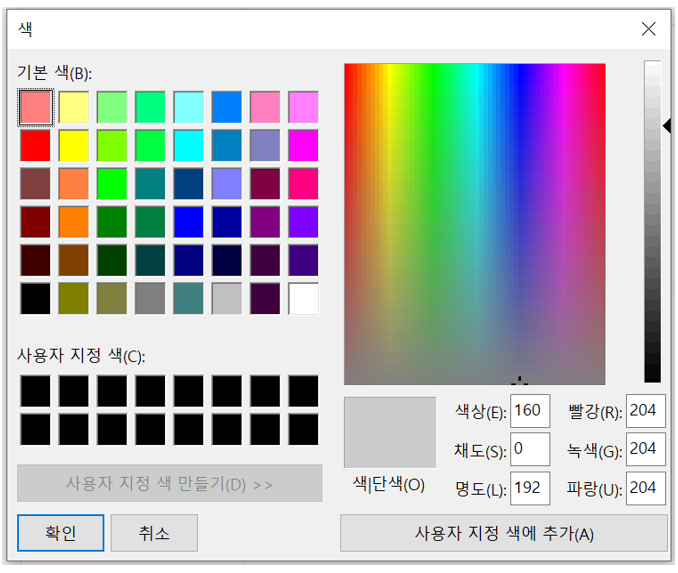
Task: Click the 채도(S) field showing 0
Action: (530, 449)
